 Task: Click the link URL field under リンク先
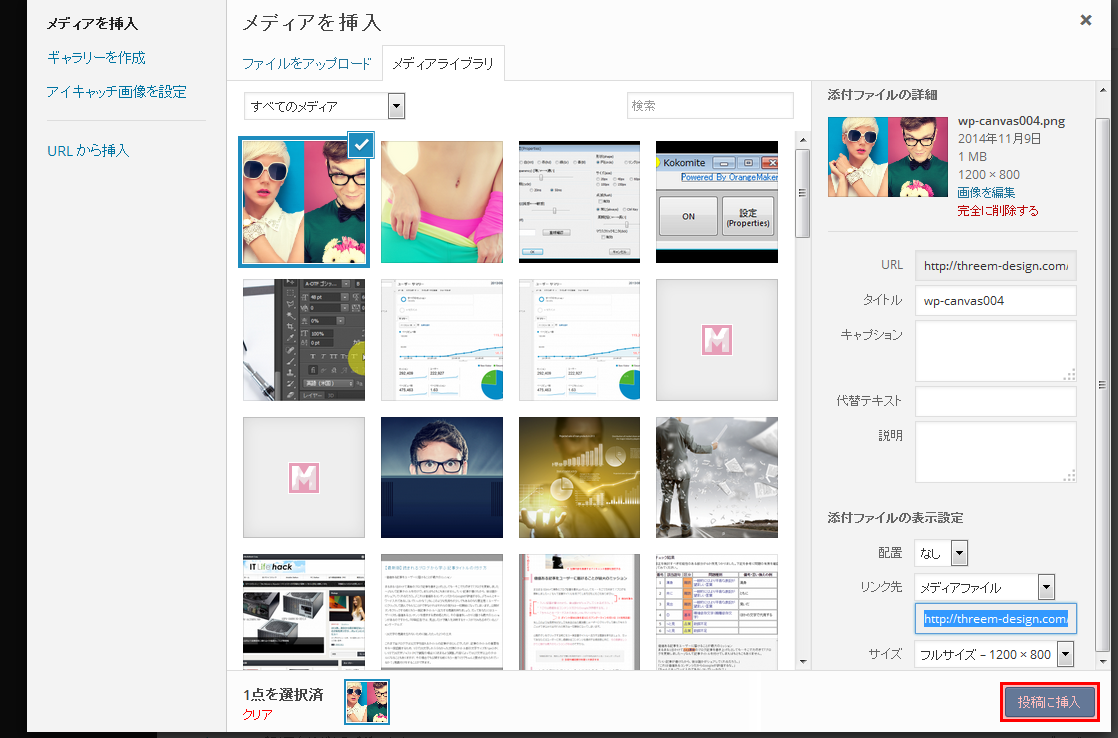coord(995,618)
